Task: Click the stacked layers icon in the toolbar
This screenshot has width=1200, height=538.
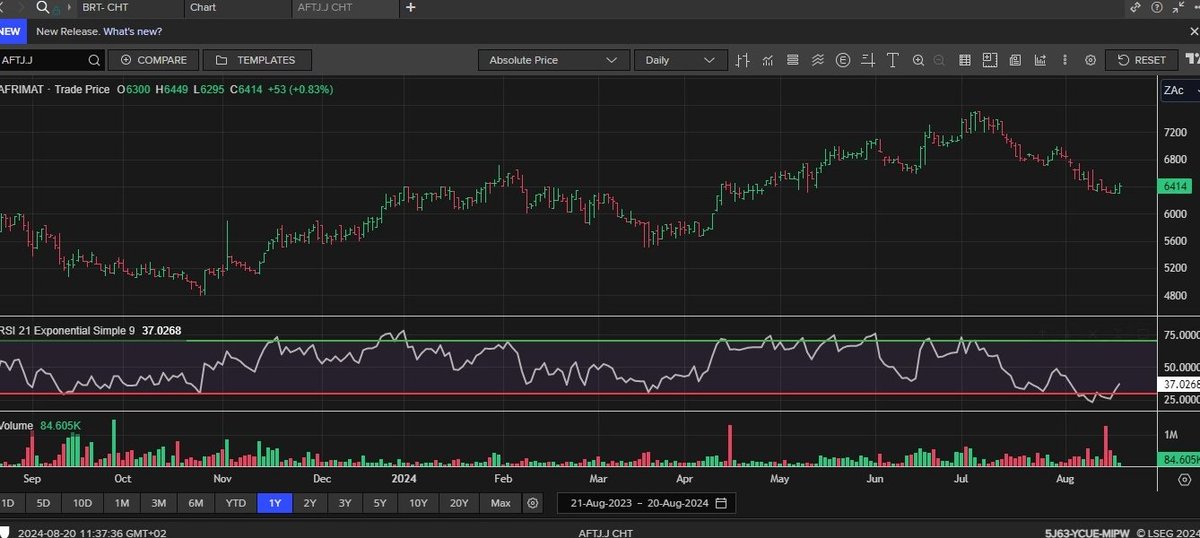Action: 793,60
